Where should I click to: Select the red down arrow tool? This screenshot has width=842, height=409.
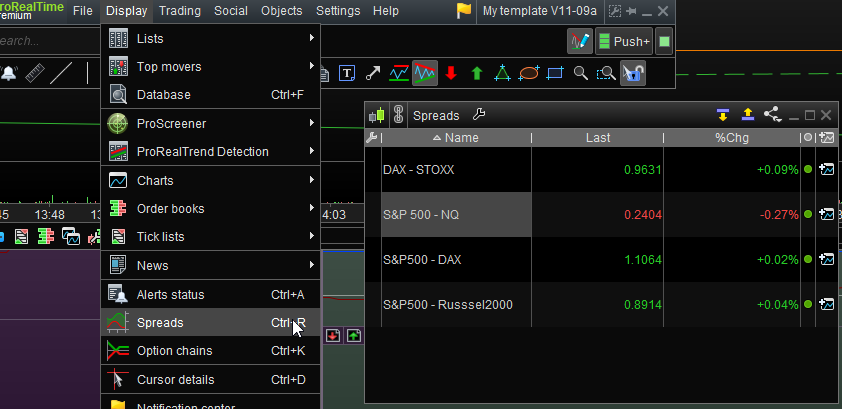click(x=451, y=73)
